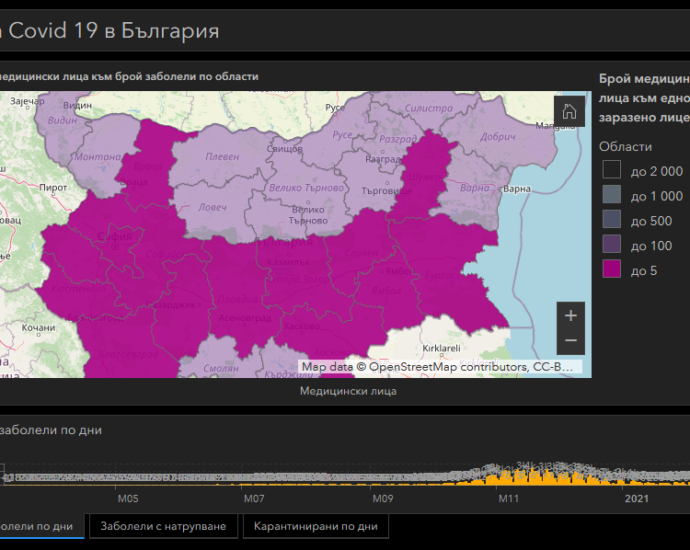Select the Ямбол region label on map
Image resolution: width=690 pixels, height=550 pixels.
coord(386,291)
